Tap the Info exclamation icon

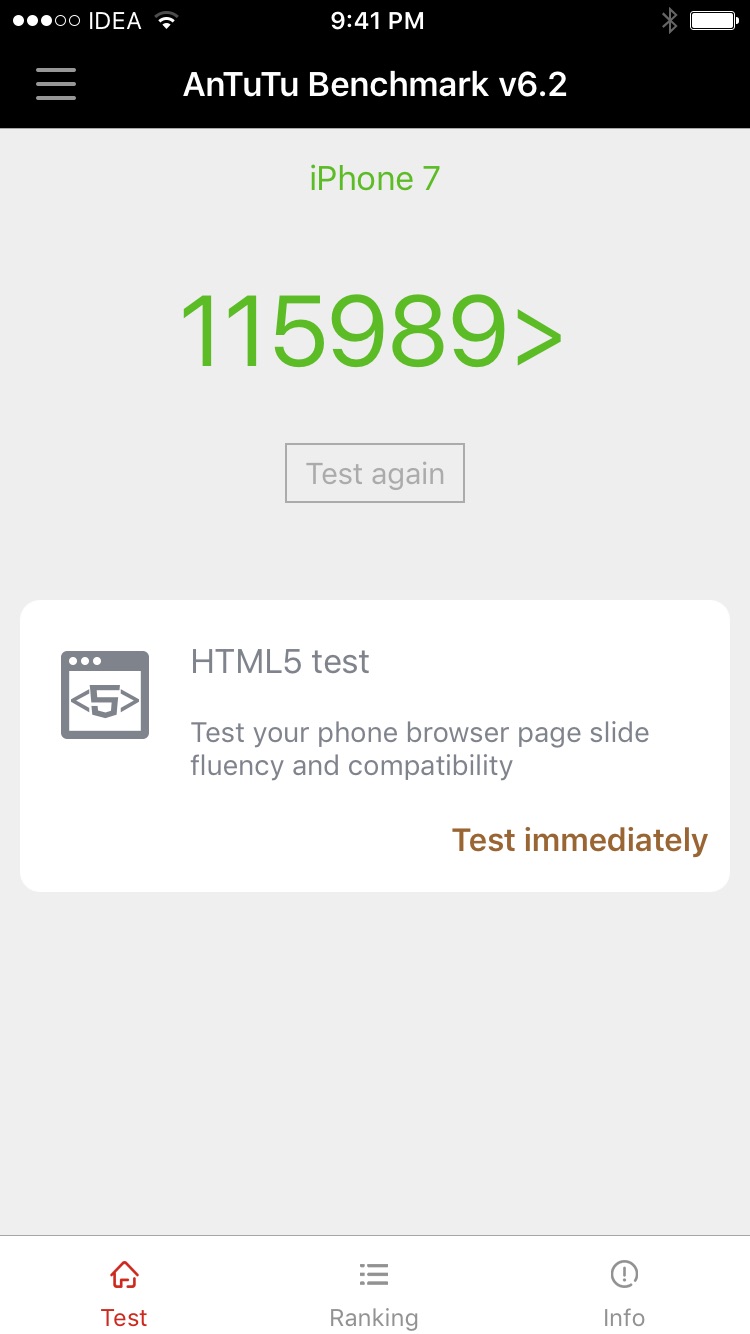click(x=624, y=1274)
